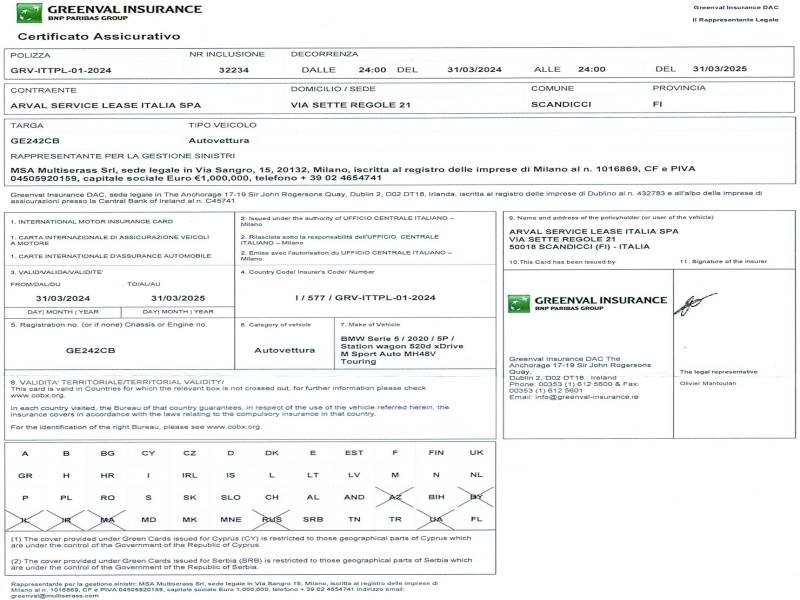Click the FL country code
800x600 pixels.
477,519
